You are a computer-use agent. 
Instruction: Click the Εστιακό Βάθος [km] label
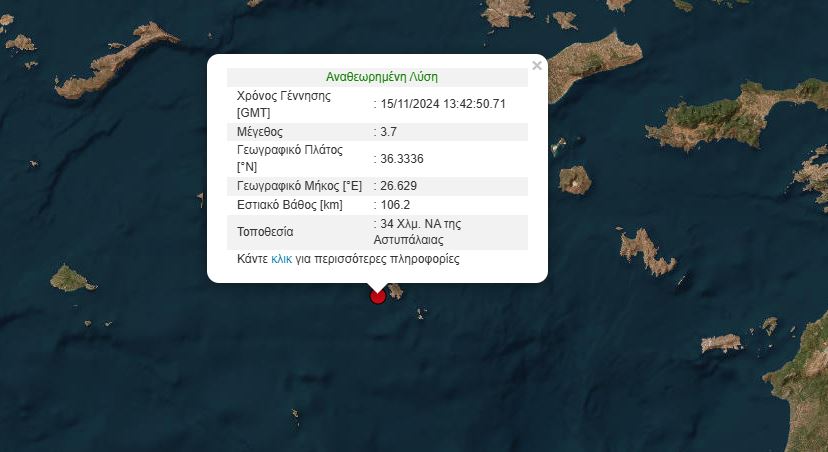coord(290,205)
